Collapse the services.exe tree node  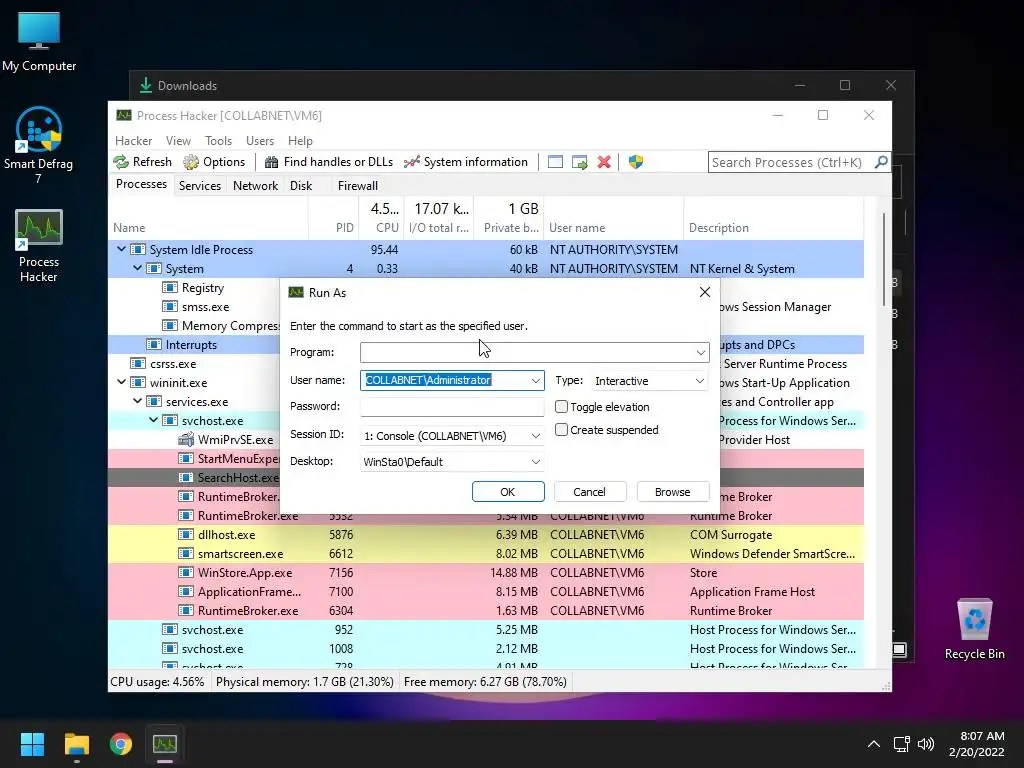137,401
